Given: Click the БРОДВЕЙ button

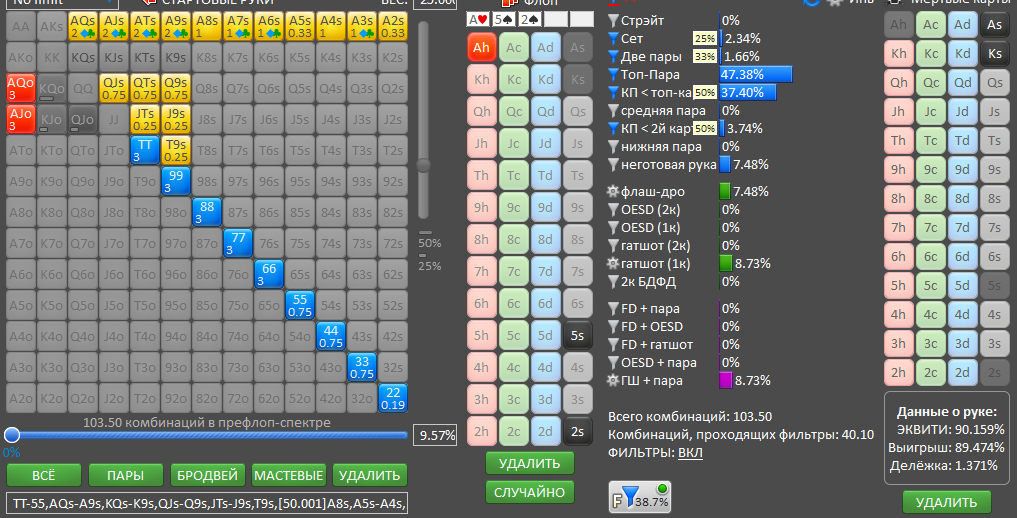Looking at the screenshot, I should (208, 475).
